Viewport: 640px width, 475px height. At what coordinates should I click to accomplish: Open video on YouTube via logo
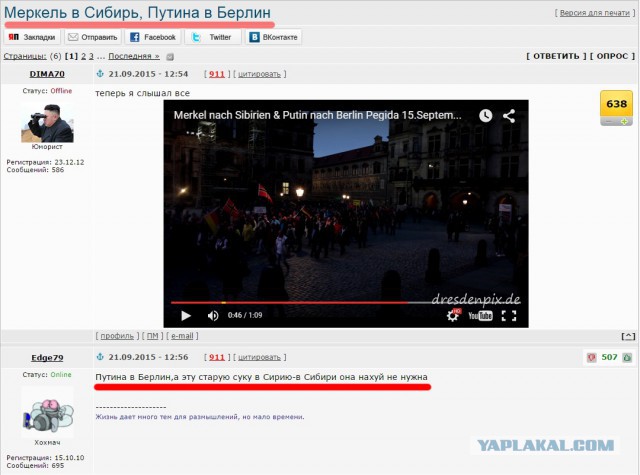click(x=480, y=315)
